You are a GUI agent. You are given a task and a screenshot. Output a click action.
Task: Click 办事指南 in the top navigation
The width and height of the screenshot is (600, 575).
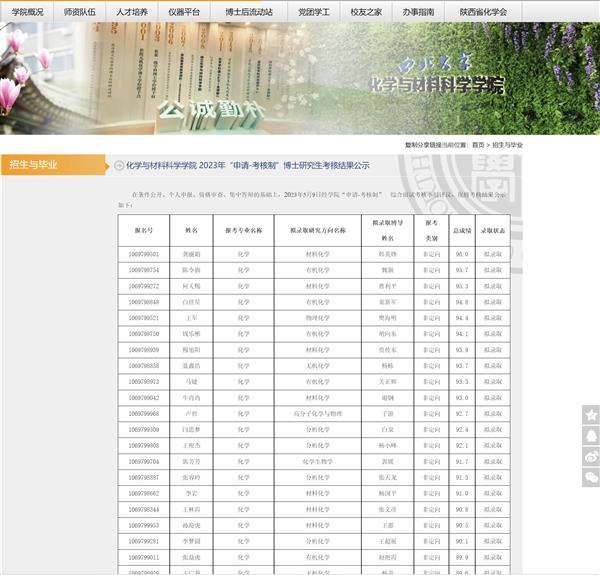(x=418, y=12)
